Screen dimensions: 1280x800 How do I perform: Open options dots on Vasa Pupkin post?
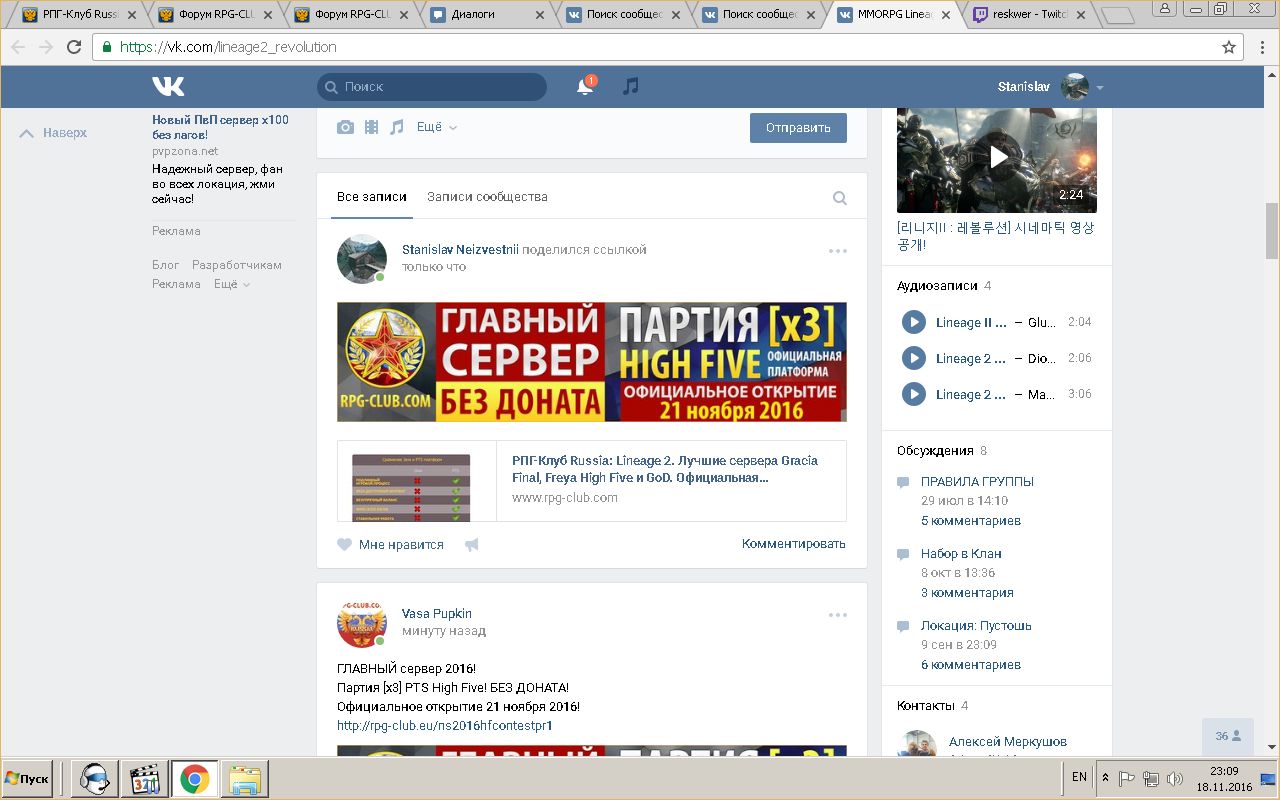[838, 615]
